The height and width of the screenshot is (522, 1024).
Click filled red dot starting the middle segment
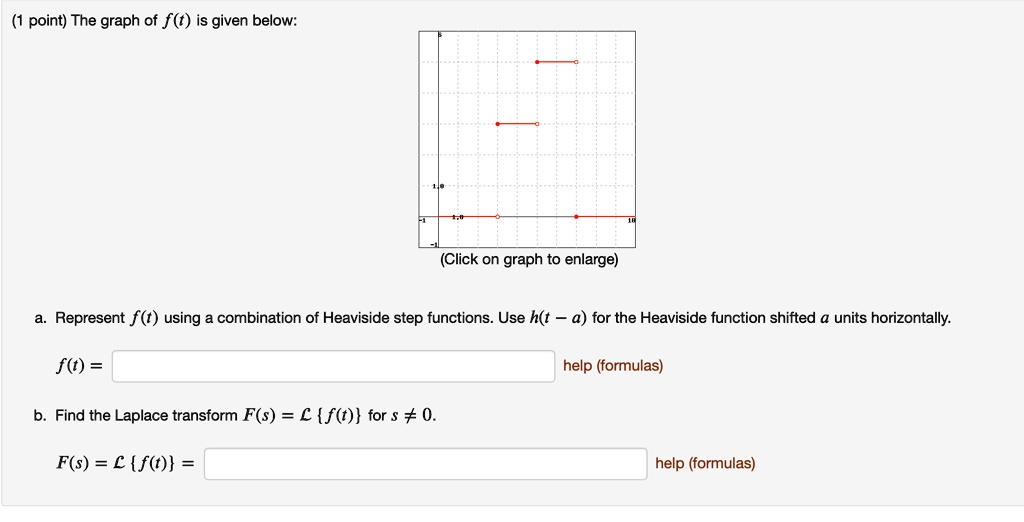tap(498, 124)
